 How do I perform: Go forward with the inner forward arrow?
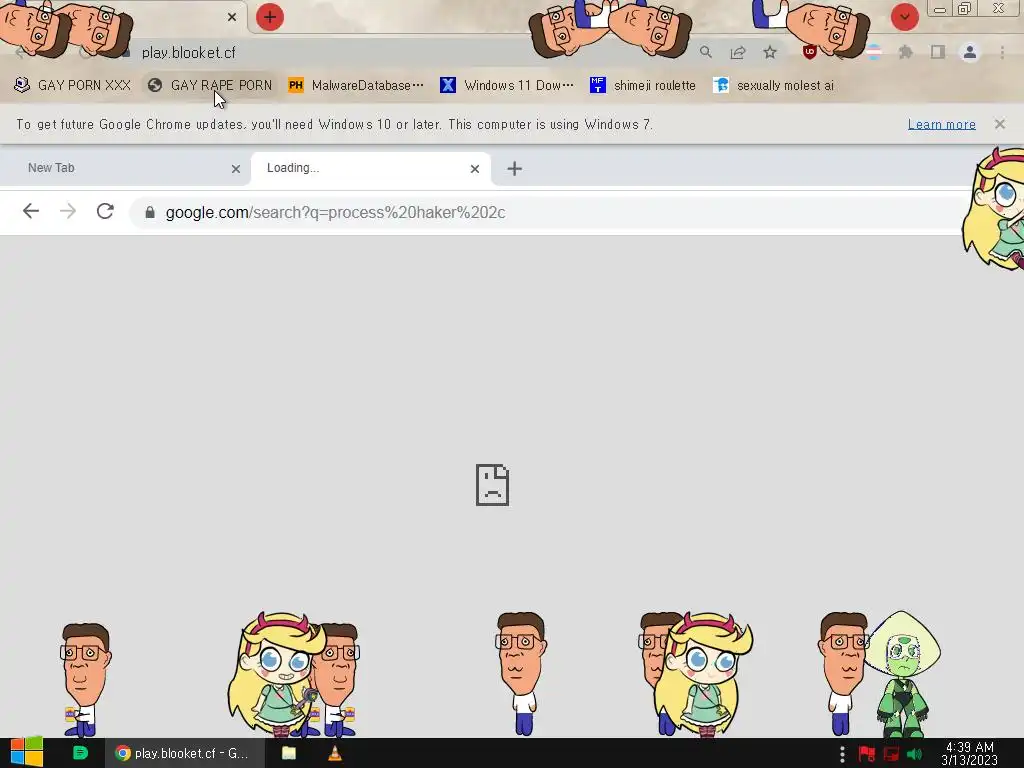(68, 211)
